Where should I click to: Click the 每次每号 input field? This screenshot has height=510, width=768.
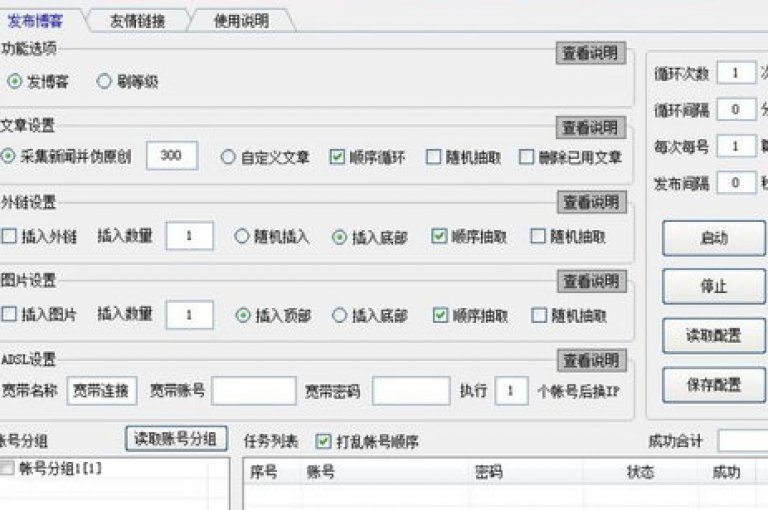pyautogui.click(x=736, y=146)
